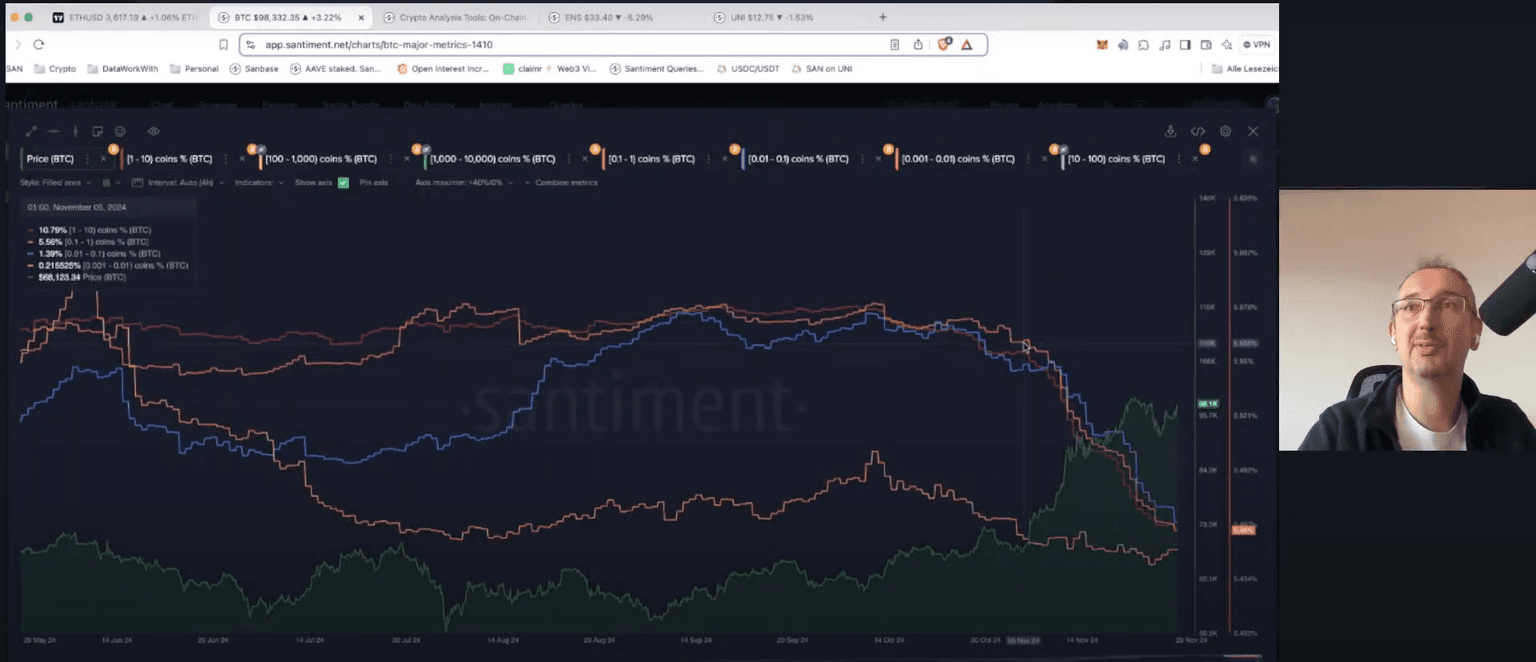This screenshot has width=1536, height=662.
Task: Expand the Indicators dropdown
Action: pos(259,183)
